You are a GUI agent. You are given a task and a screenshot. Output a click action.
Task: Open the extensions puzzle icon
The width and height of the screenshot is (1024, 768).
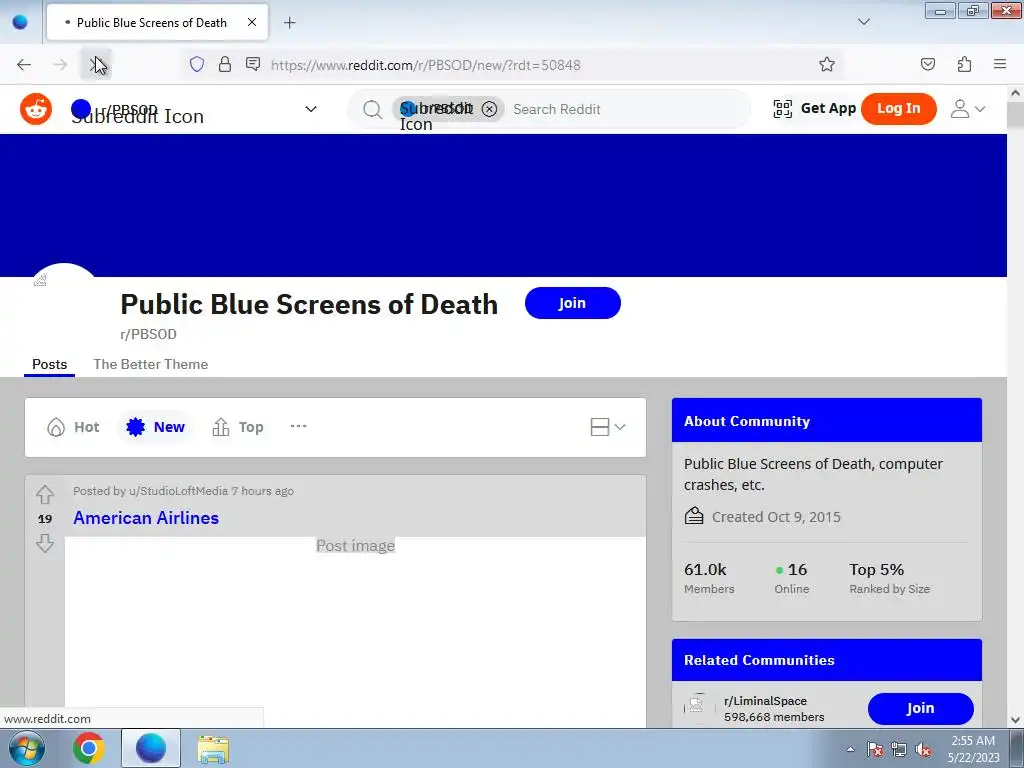[964, 64]
